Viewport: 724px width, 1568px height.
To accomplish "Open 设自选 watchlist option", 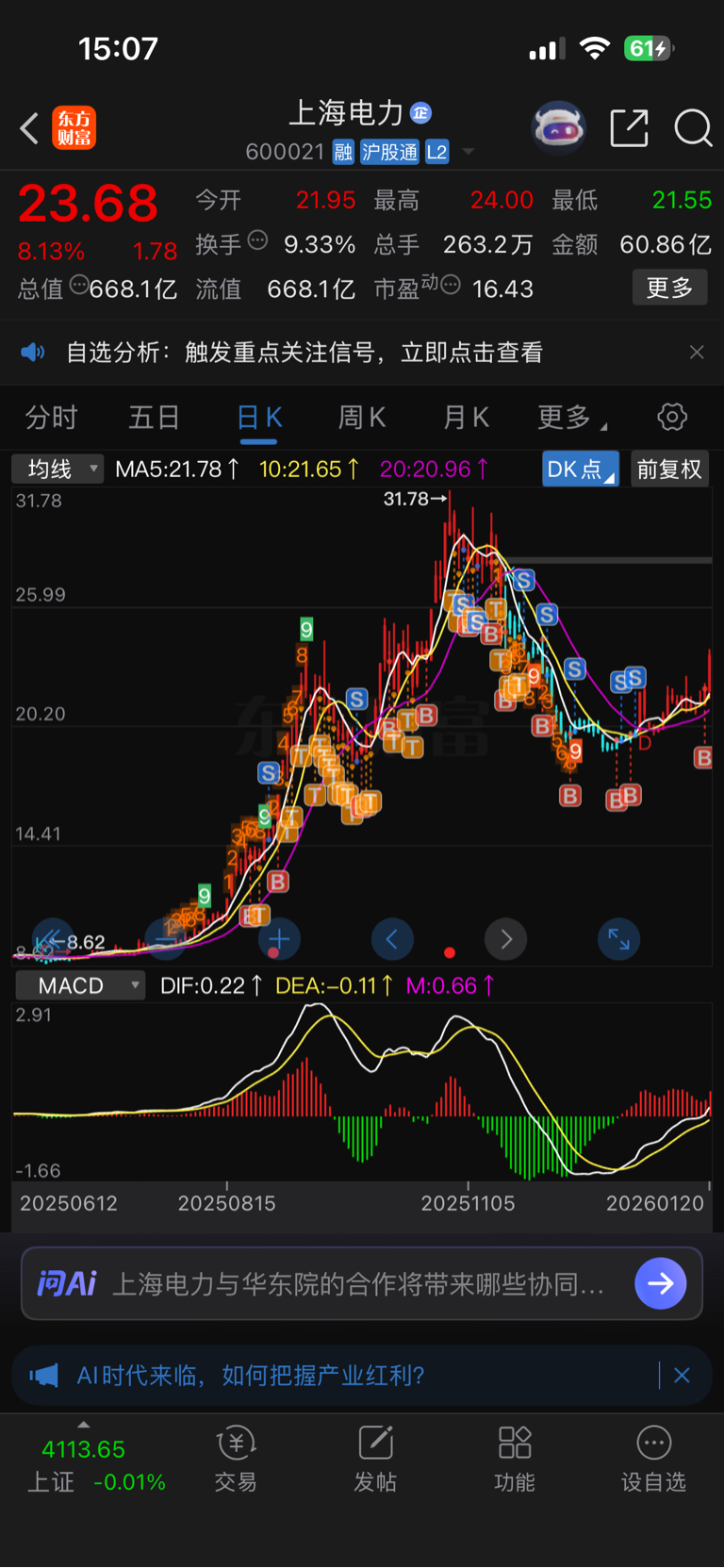I will (653, 1460).
